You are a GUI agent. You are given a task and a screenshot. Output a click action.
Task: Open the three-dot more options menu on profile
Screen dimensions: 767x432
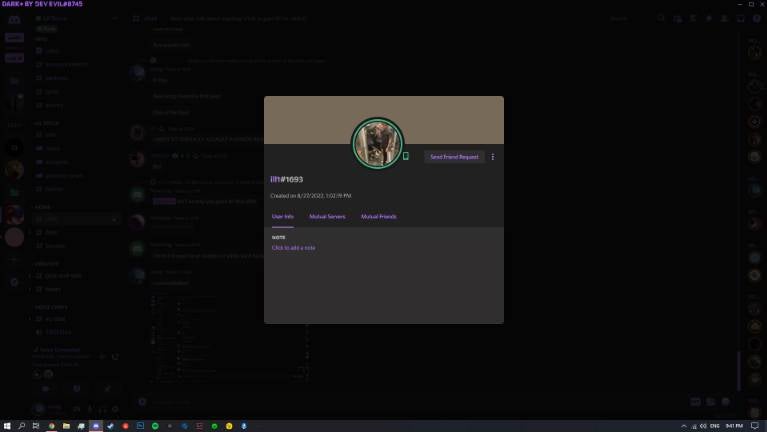[x=492, y=157]
